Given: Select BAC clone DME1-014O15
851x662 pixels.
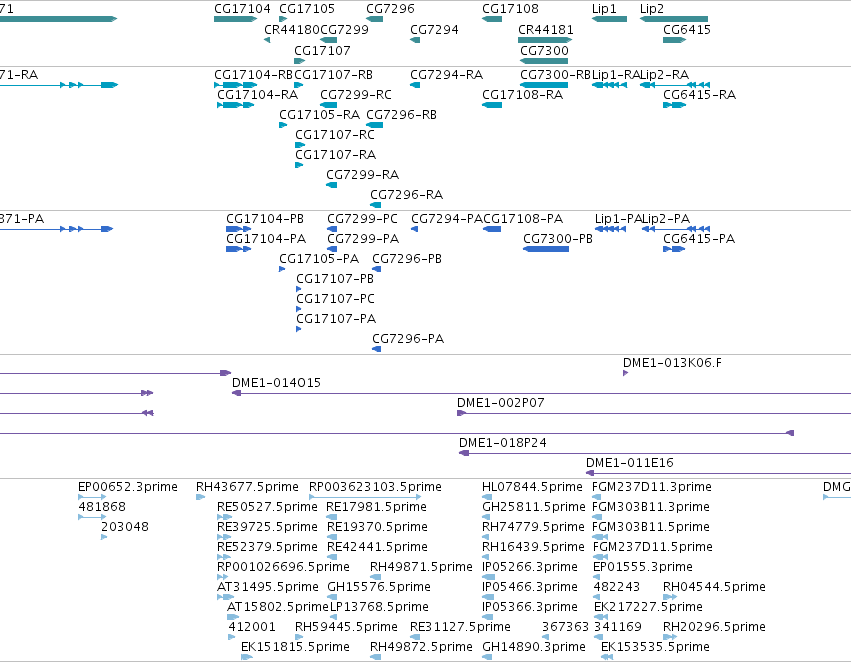Looking at the screenshot, I should point(541,393).
